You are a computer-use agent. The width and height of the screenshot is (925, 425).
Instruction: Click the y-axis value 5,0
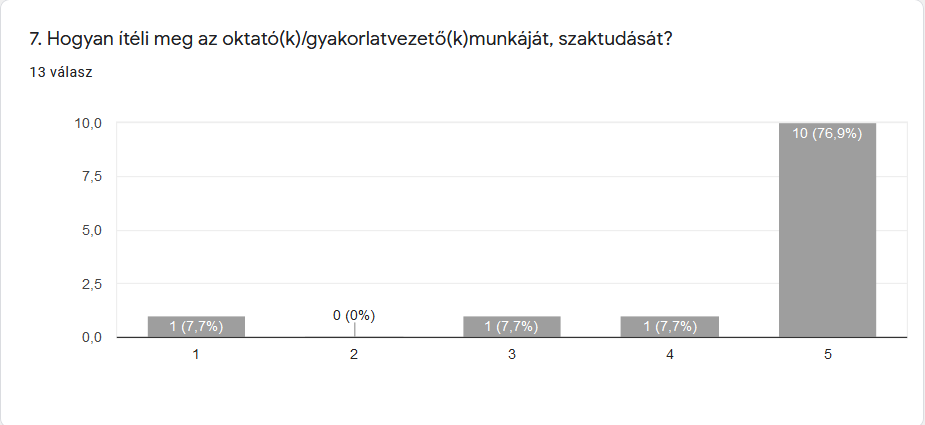pyautogui.click(x=91, y=230)
